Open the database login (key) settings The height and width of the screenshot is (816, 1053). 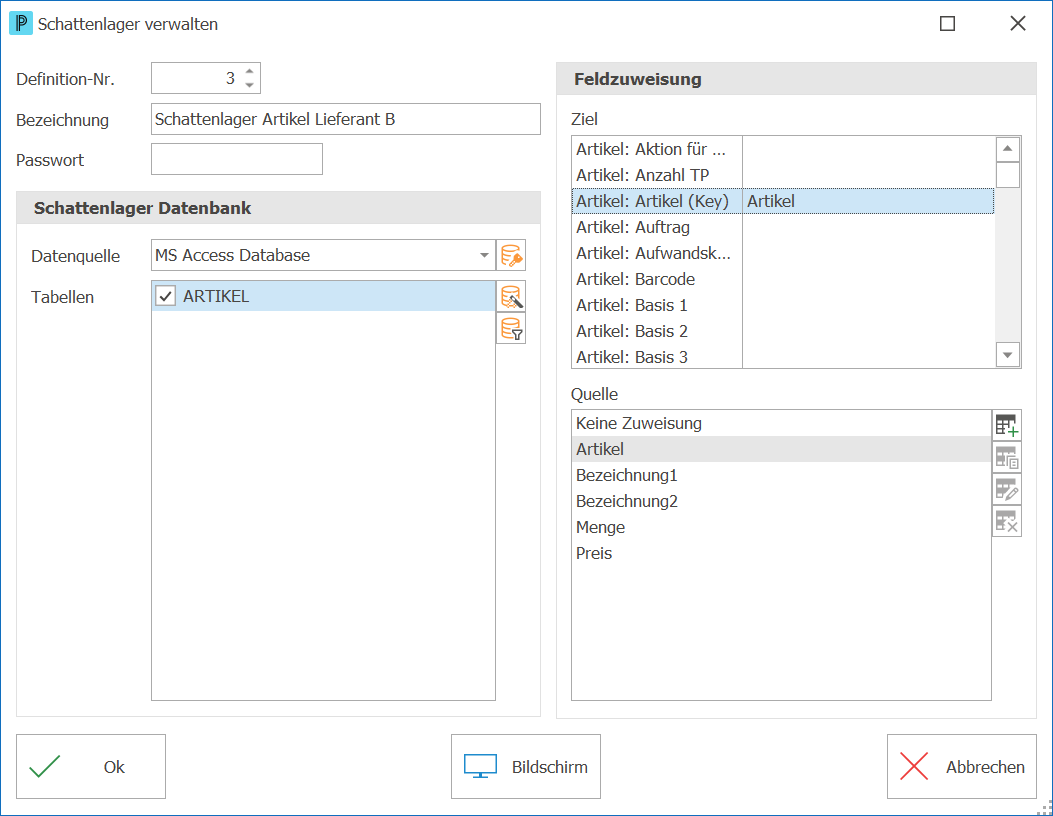point(511,256)
